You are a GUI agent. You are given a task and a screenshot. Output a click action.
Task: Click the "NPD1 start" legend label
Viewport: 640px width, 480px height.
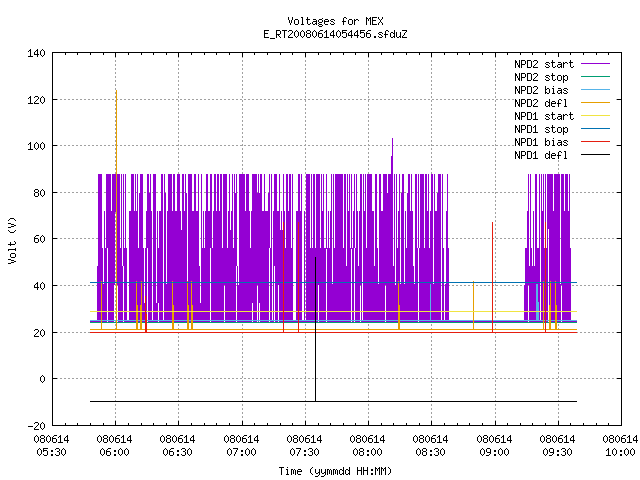pyautogui.click(x=544, y=116)
